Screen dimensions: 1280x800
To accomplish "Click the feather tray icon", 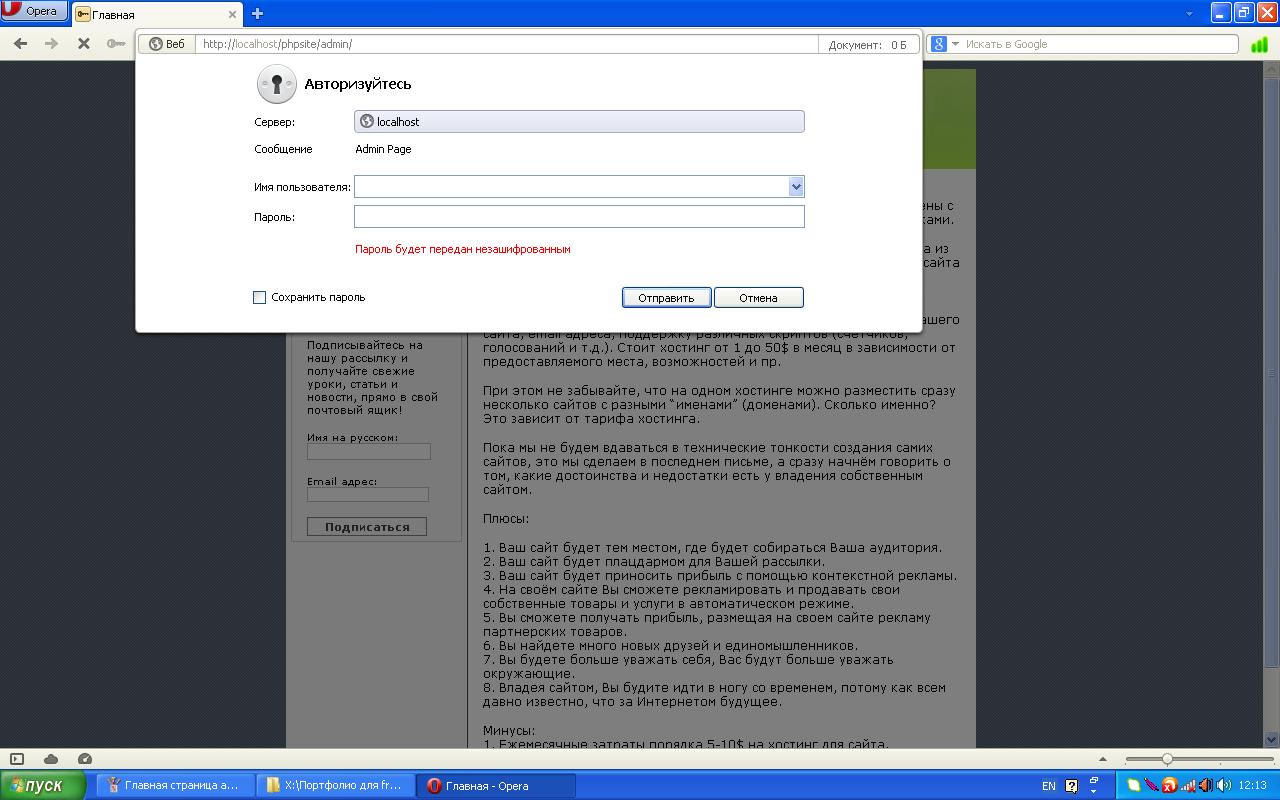I will (x=1152, y=786).
